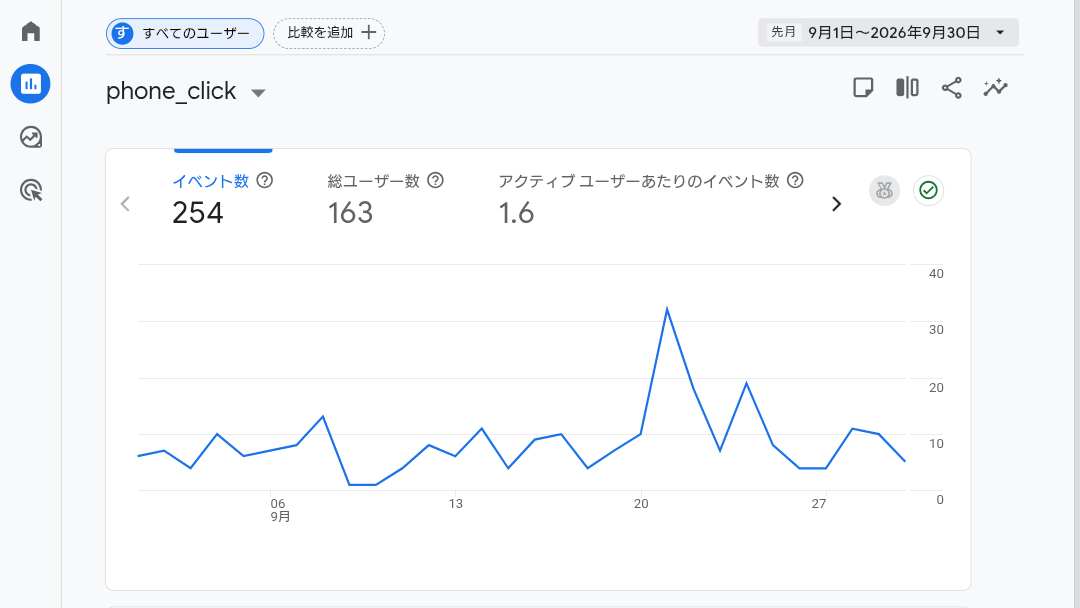Share this report via share icon
The image size is (1080, 608).
[951, 88]
